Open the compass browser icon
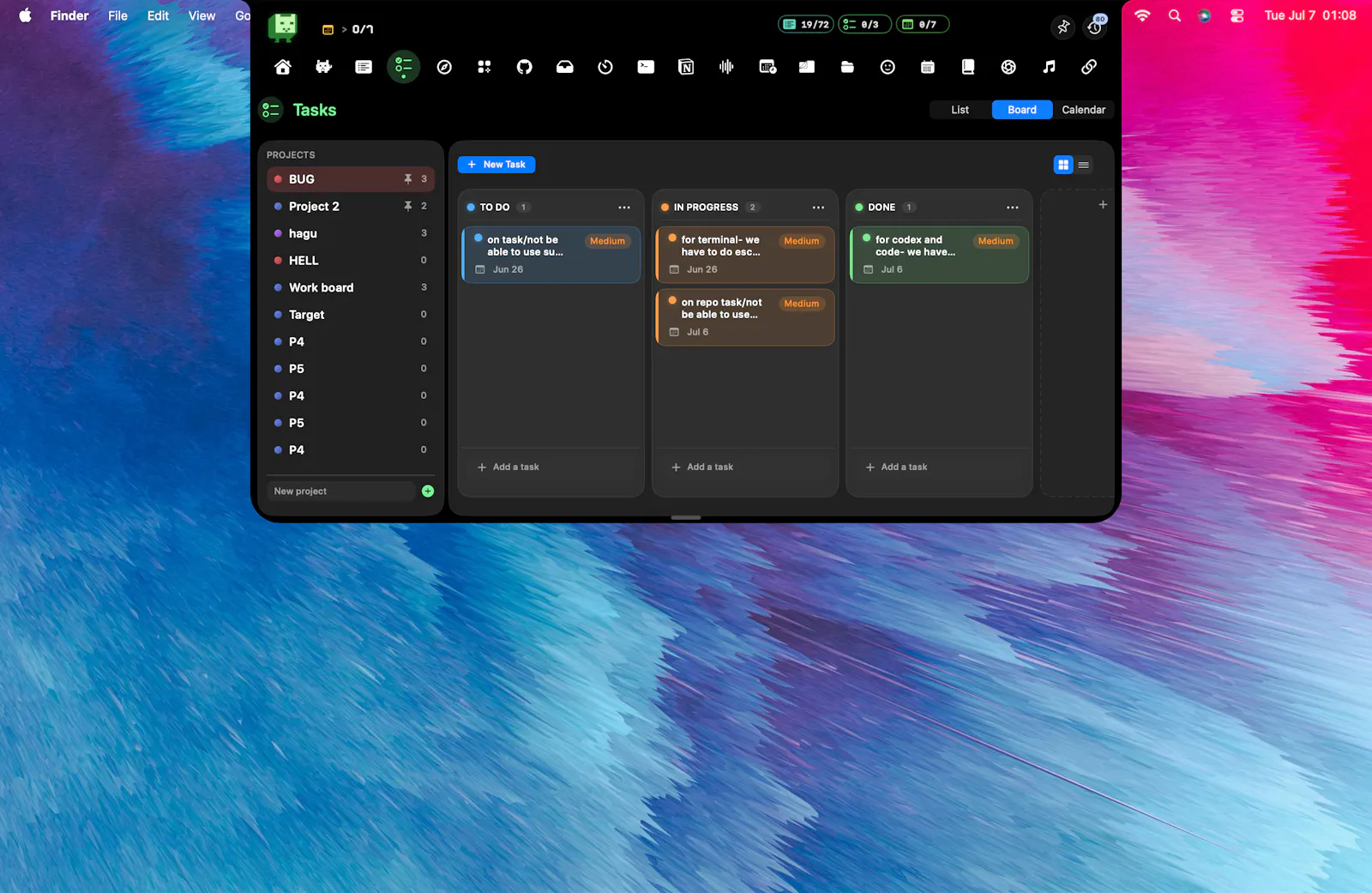 444,67
